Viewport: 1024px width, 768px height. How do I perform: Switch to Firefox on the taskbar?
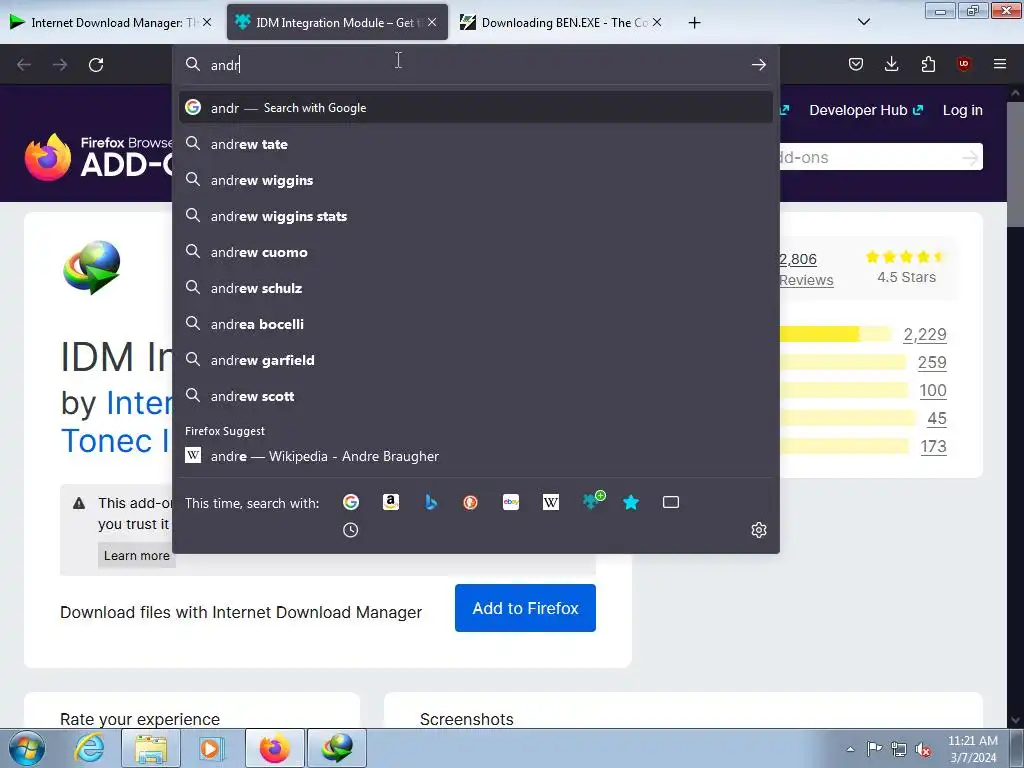[x=274, y=748]
